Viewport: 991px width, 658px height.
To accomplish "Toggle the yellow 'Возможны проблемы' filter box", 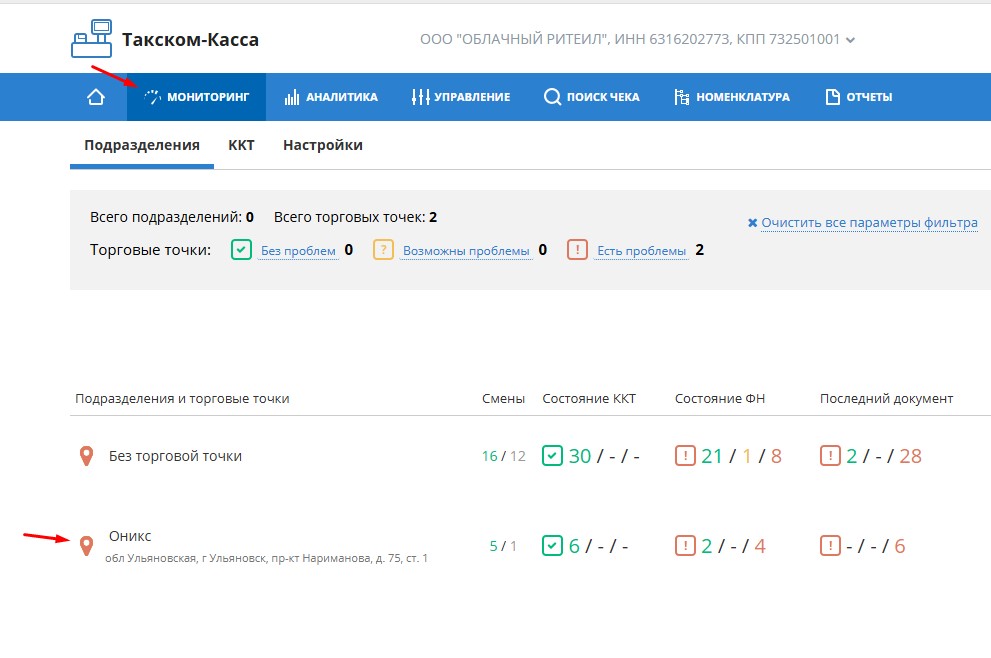I will tap(383, 250).
